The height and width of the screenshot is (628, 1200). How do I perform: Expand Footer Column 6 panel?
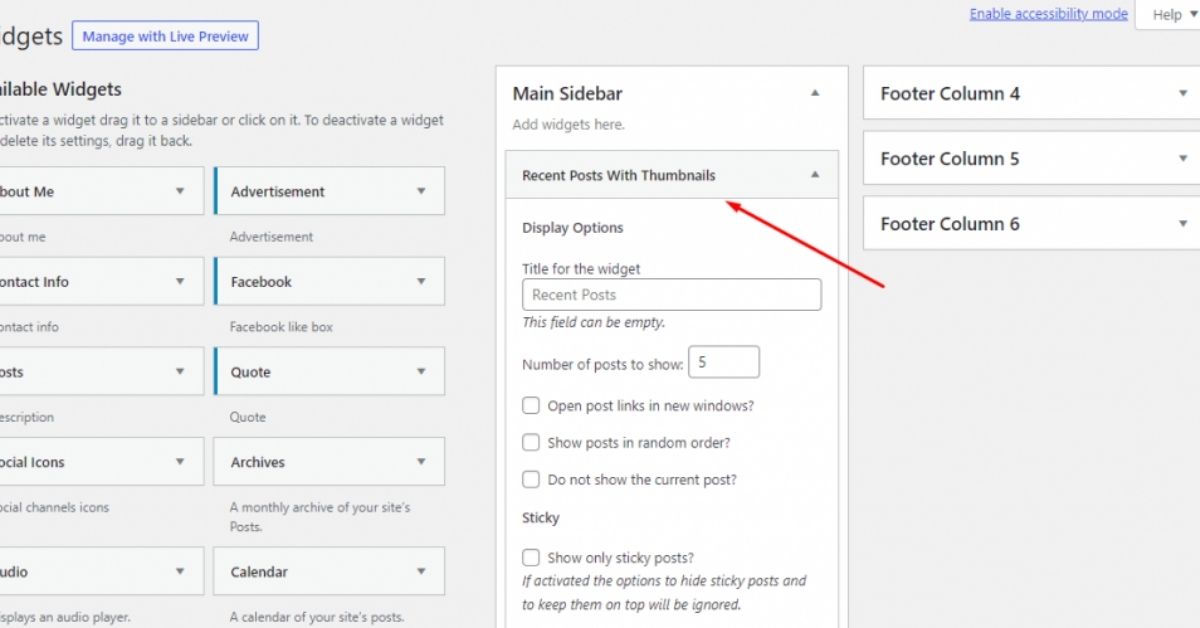pyautogui.click(x=1183, y=223)
